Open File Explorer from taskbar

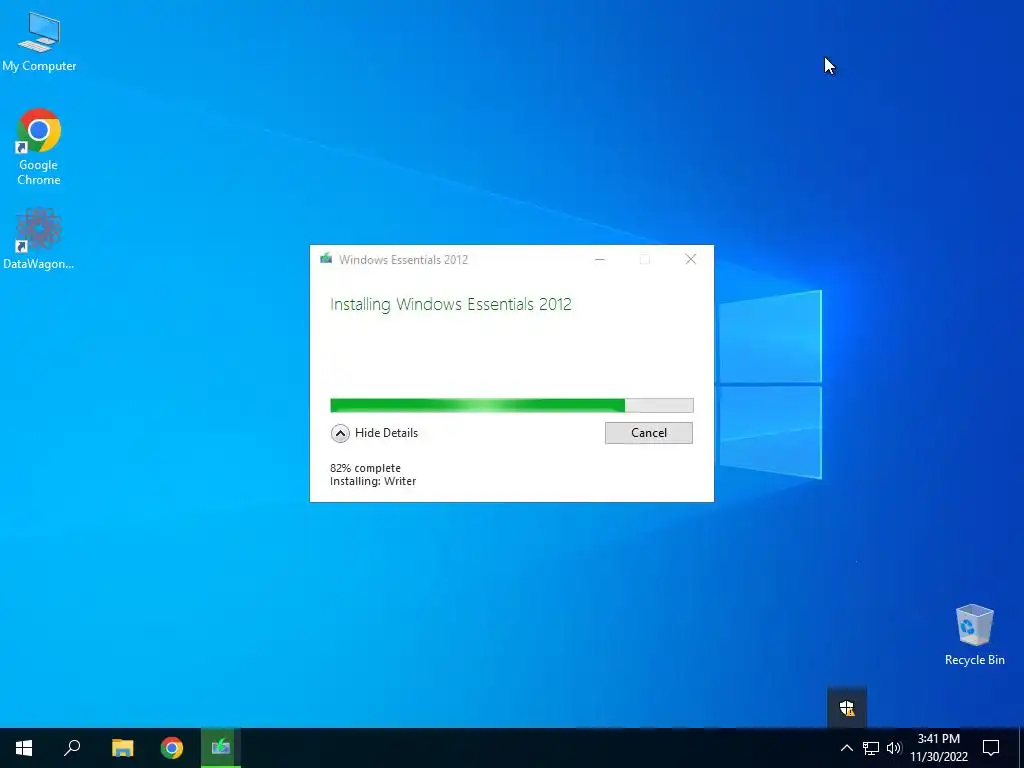[122, 748]
